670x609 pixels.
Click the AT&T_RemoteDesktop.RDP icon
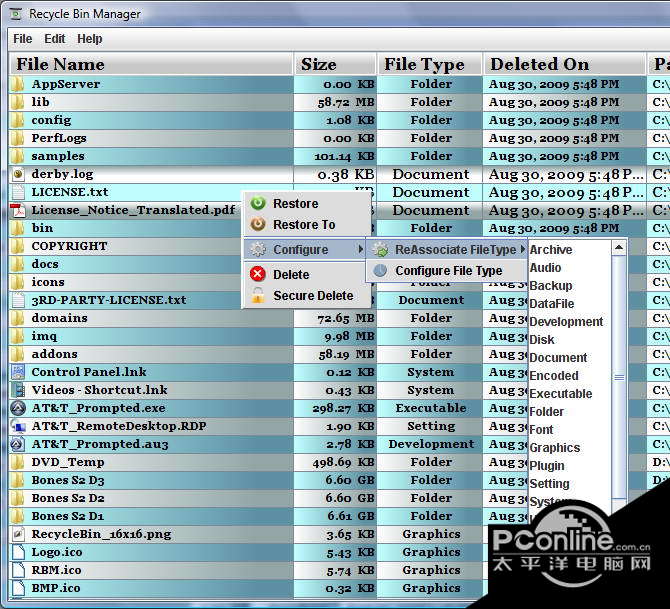point(18,426)
